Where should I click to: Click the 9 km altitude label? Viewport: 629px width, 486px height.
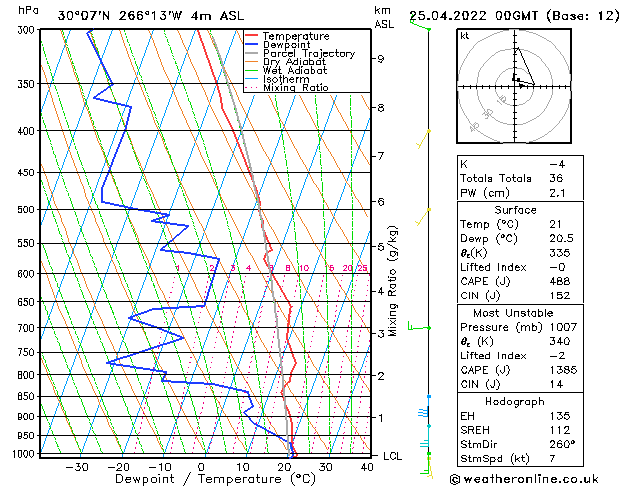pos(380,59)
